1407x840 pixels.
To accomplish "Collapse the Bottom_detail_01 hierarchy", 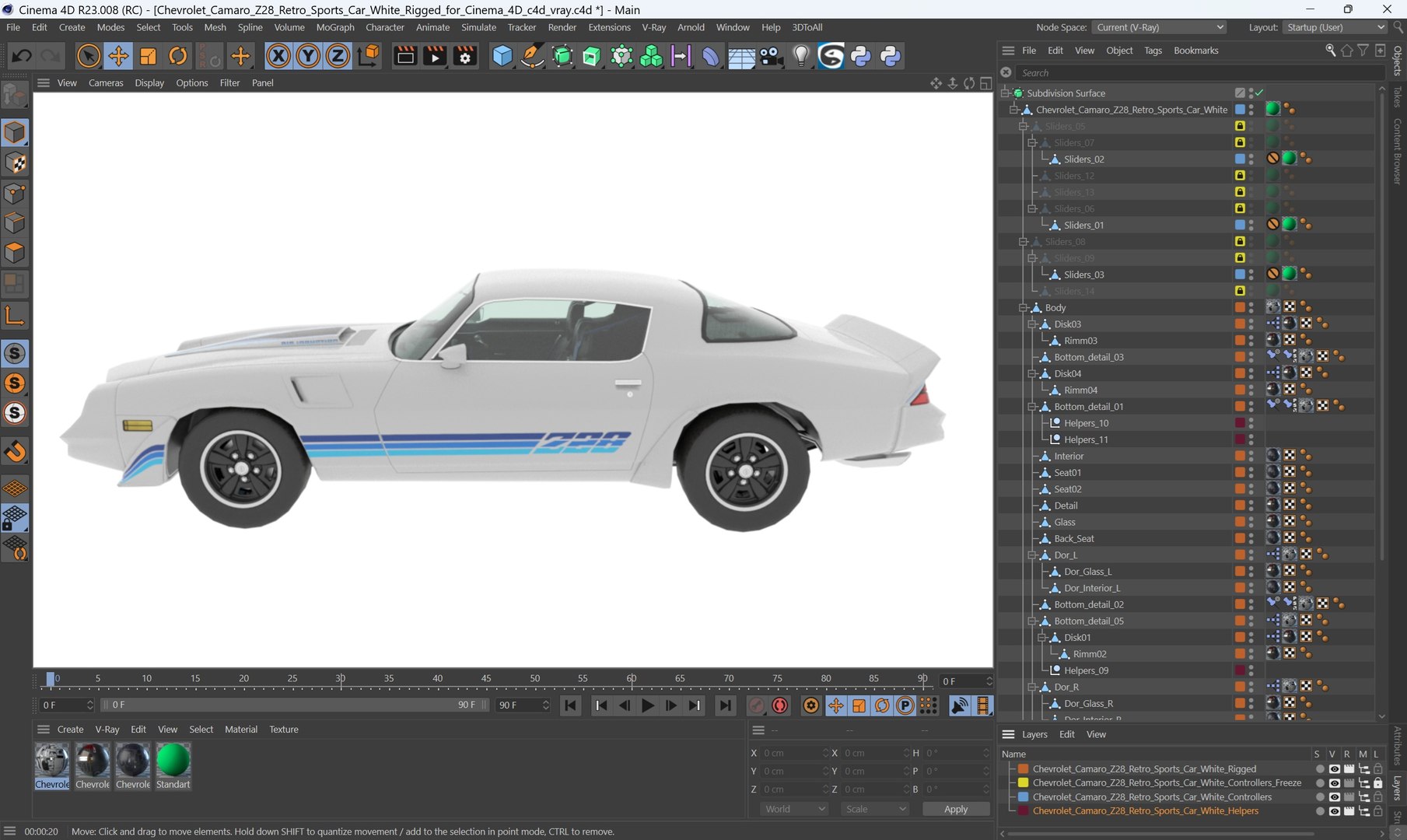I will [x=1033, y=407].
